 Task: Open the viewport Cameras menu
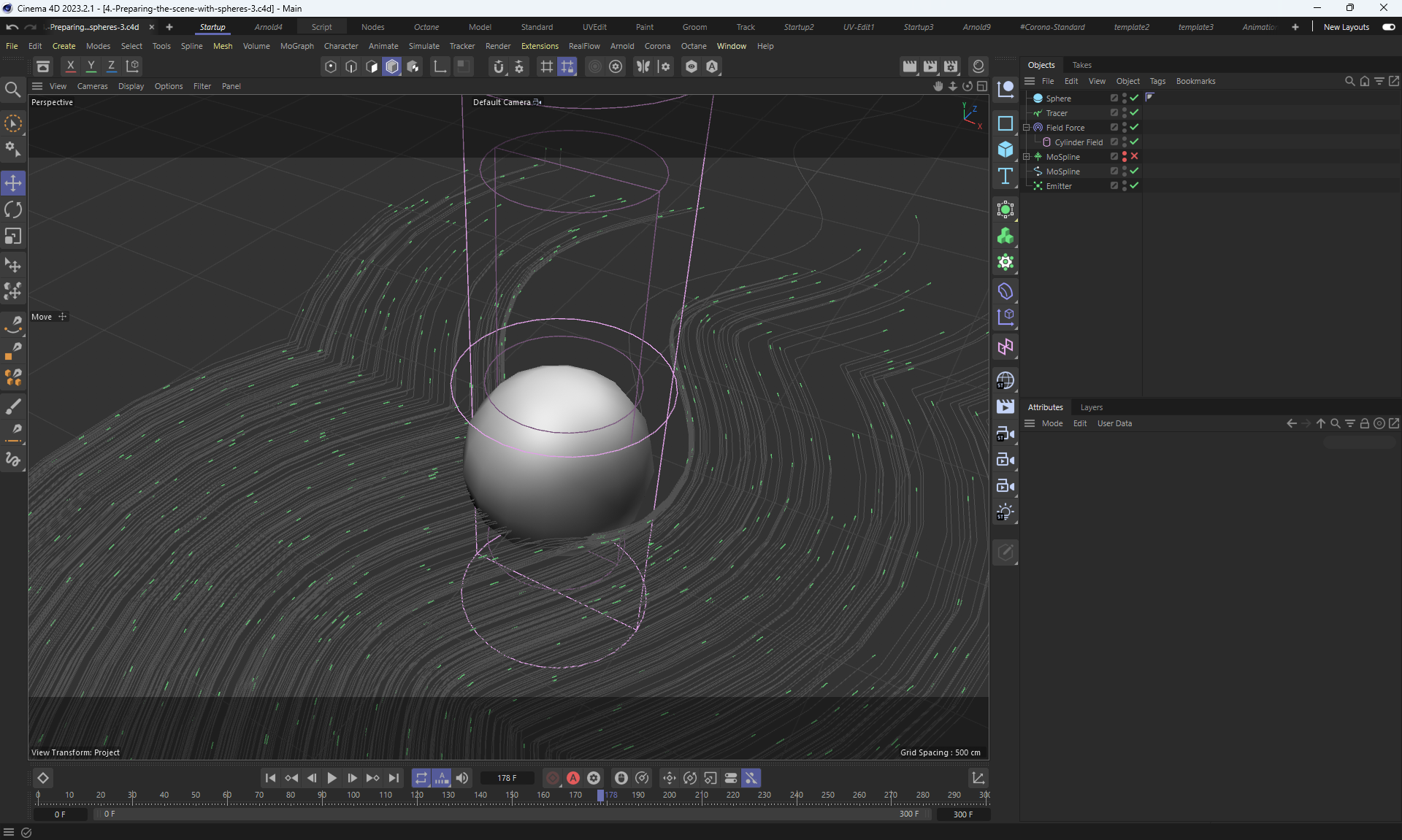(92, 86)
